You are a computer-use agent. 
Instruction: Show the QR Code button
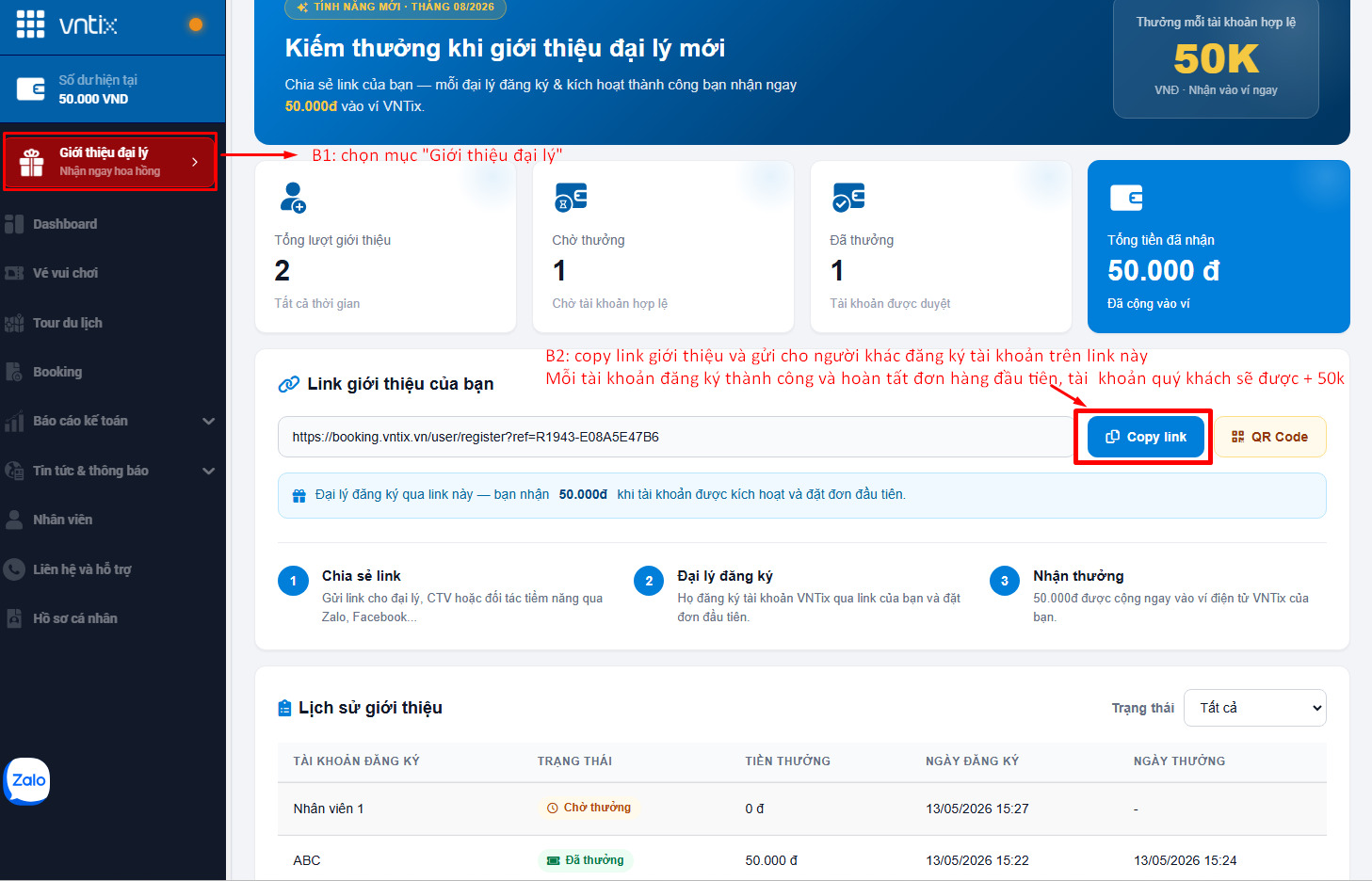[1269, 437]
